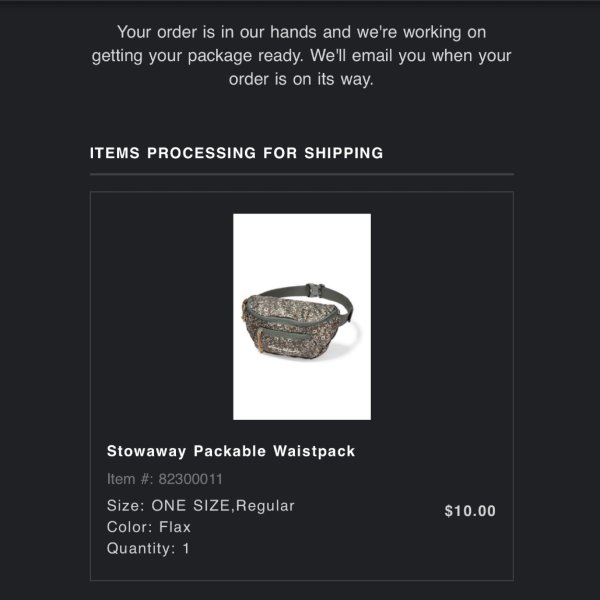
Task: Click the item number digits 82300011
Action: [x=191, y=479]
